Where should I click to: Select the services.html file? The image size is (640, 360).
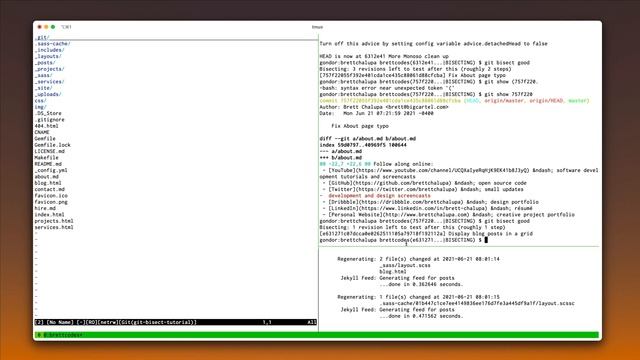(x=54, y=227)
